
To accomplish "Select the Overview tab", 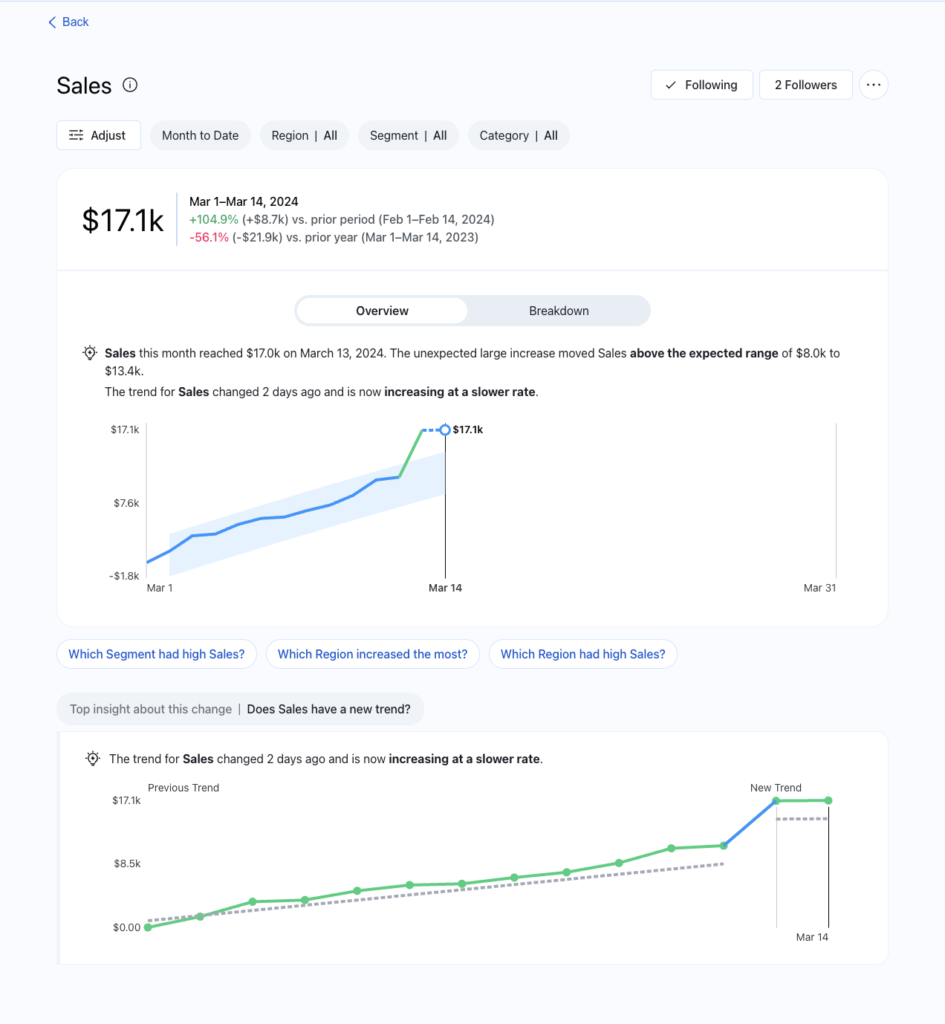I will pyautogui.click(x=382, y=311).
